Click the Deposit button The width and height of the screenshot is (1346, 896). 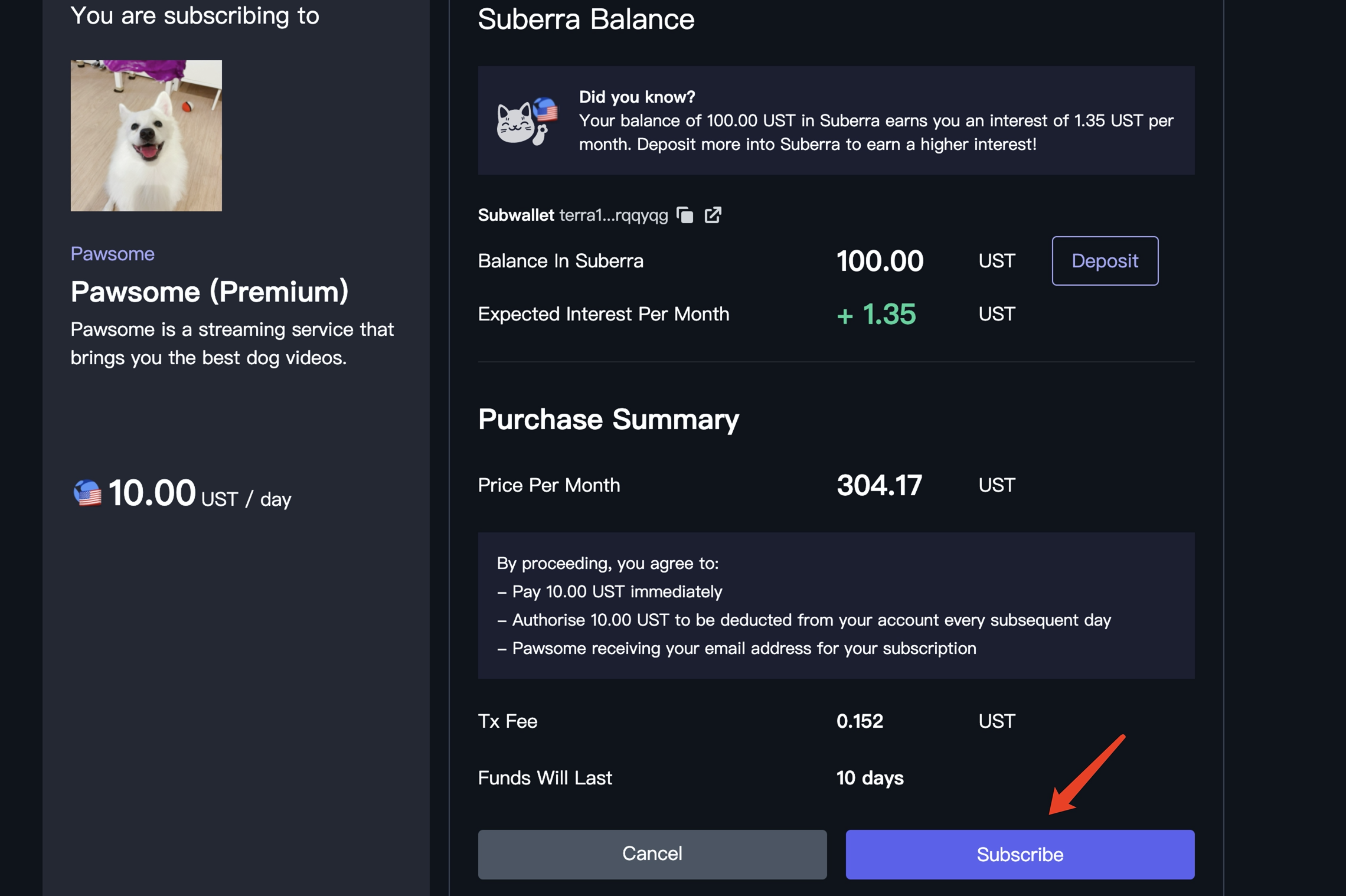tap(1105, 261)
